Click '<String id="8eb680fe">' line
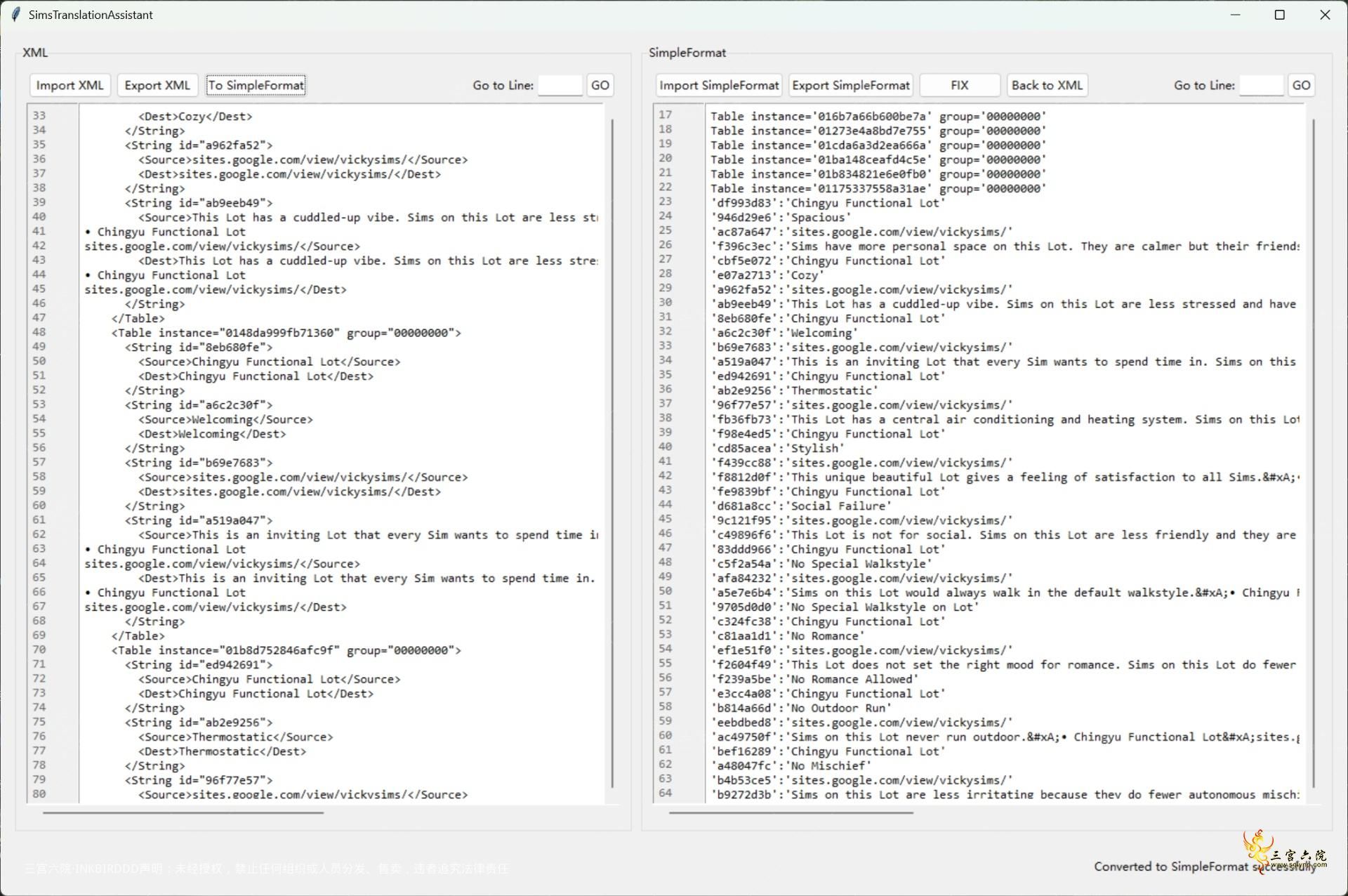 click(199, 348)
